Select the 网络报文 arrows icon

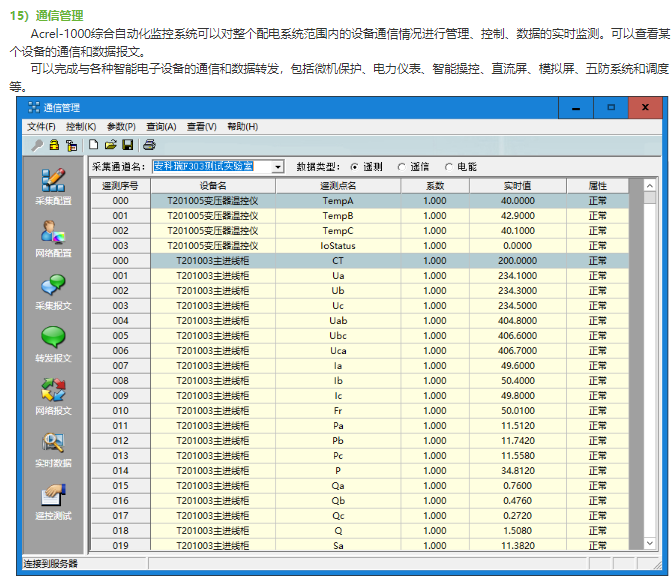(53, 396)
